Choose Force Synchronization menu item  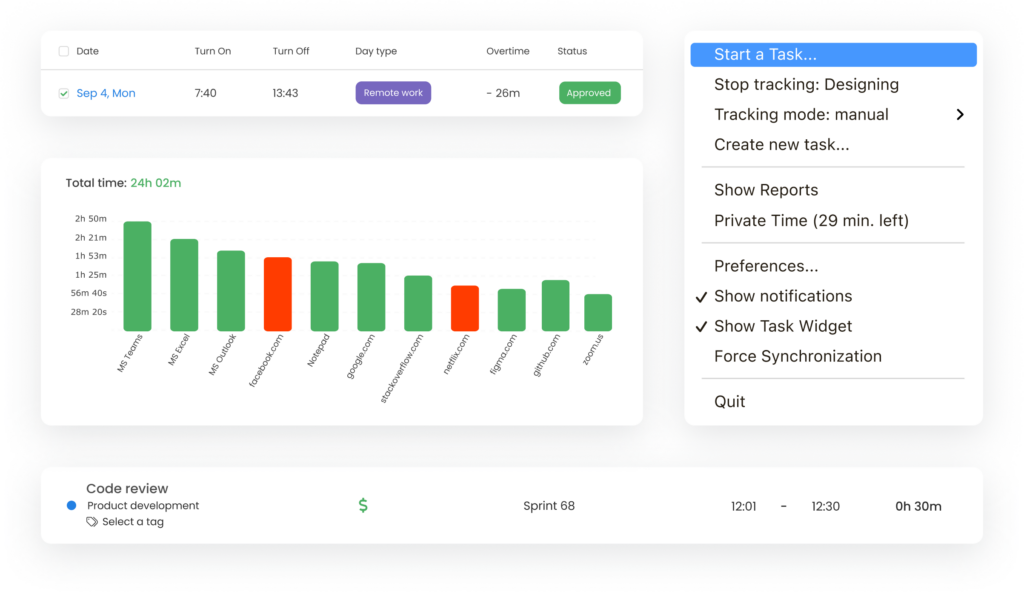click(x=798, y=356)
